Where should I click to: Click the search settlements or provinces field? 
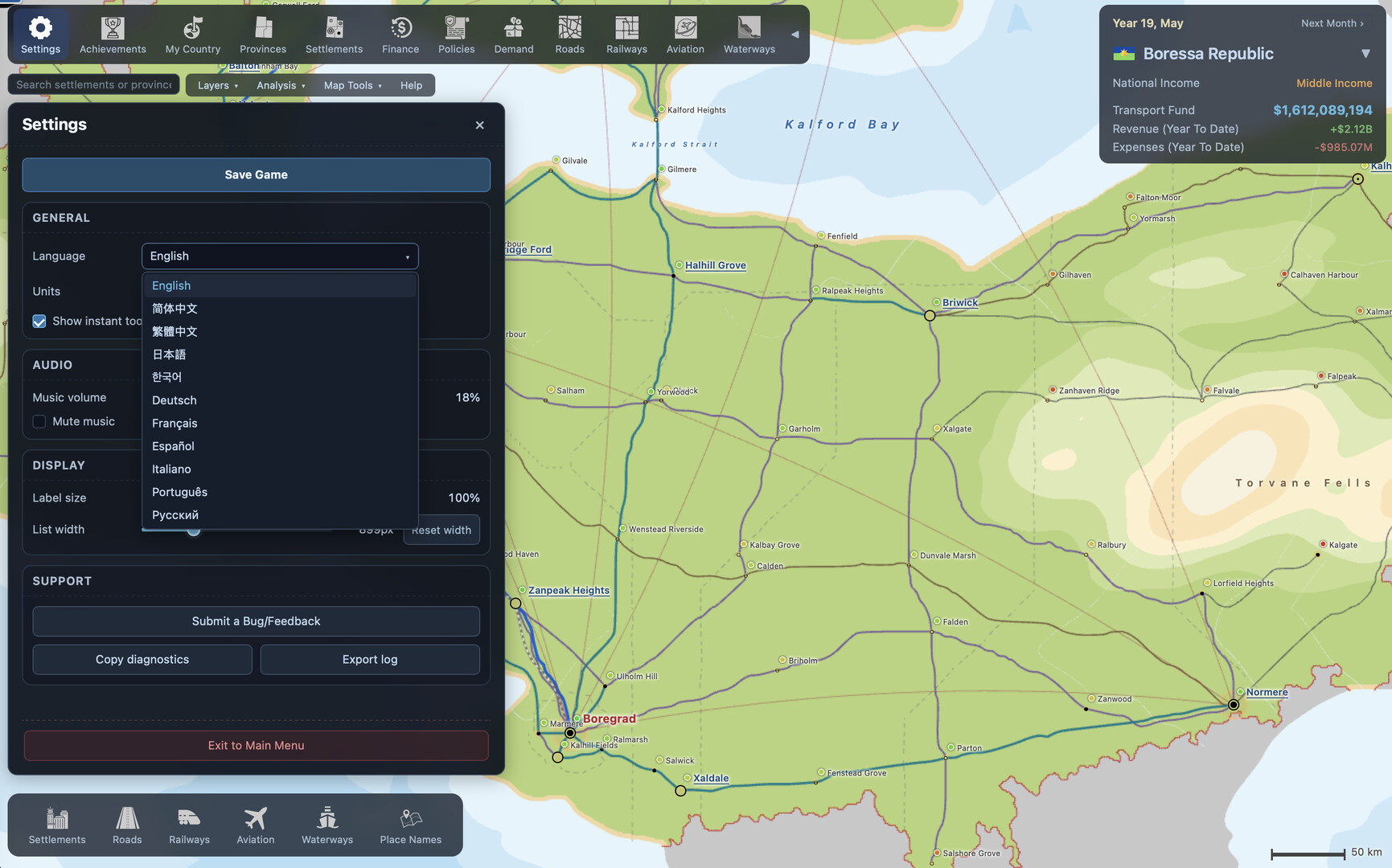pyautogui.click(x=94, y=85)
